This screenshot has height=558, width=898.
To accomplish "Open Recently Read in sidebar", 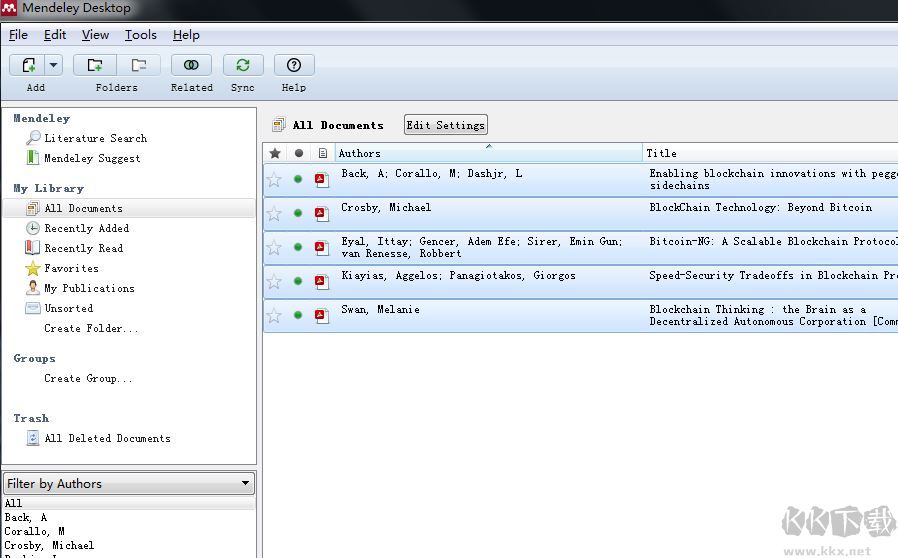I will coord(84,248).
